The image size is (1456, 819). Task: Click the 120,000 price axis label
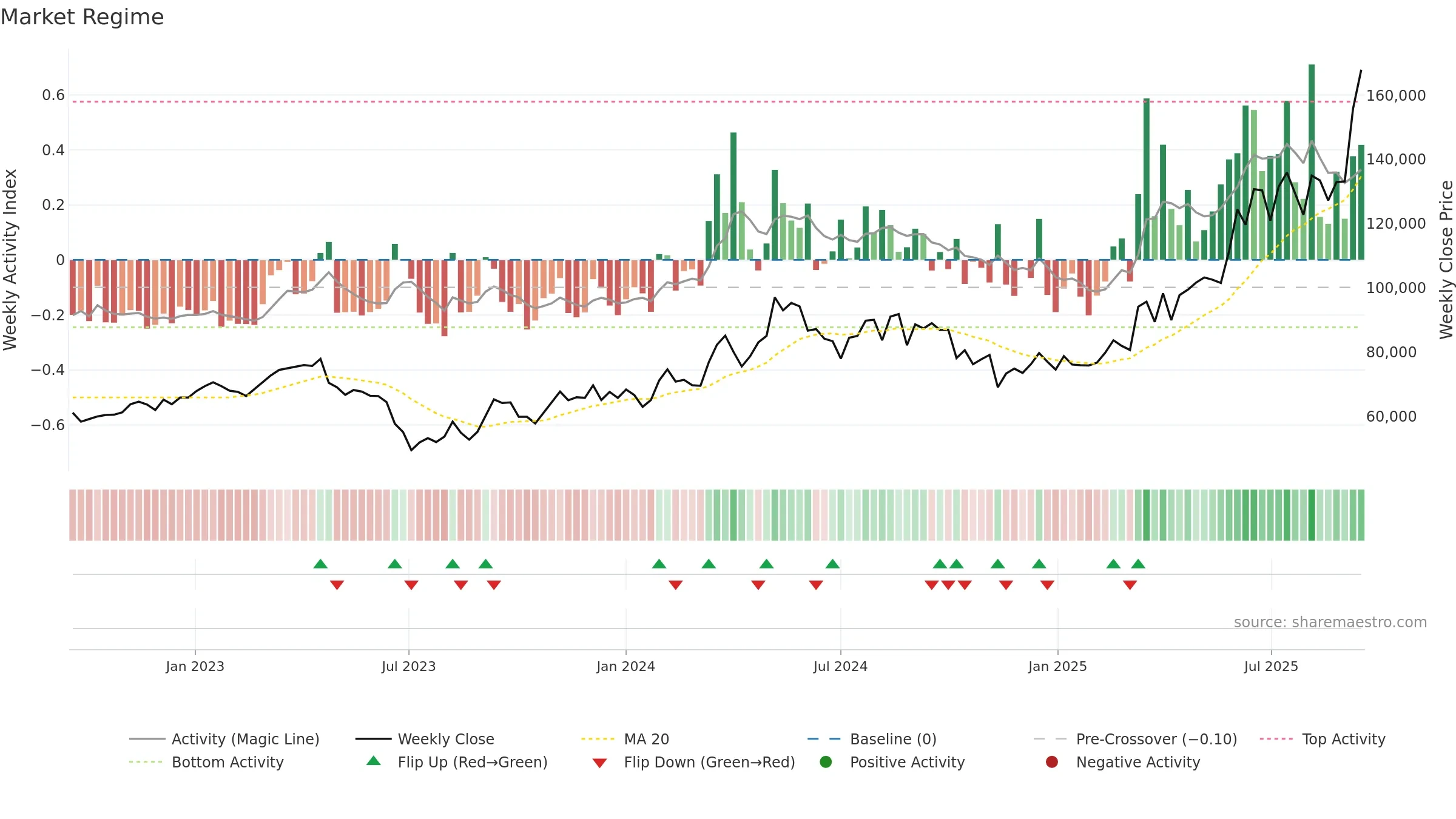click(1396, 224)
